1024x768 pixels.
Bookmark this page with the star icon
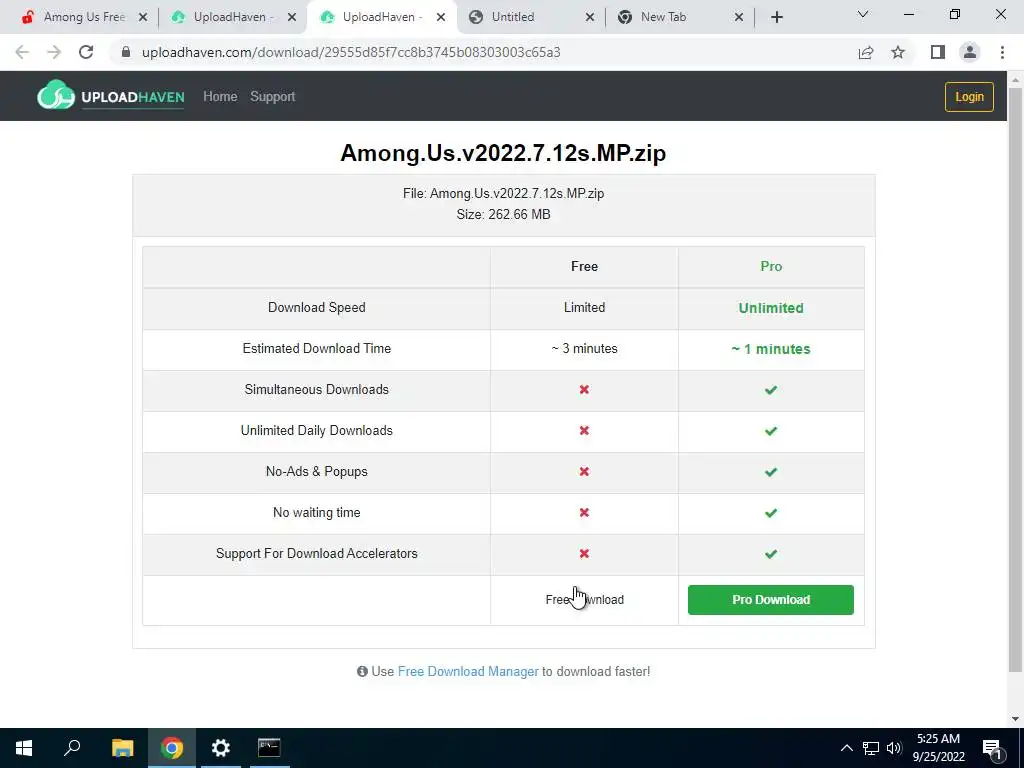(x=898, y=52)
